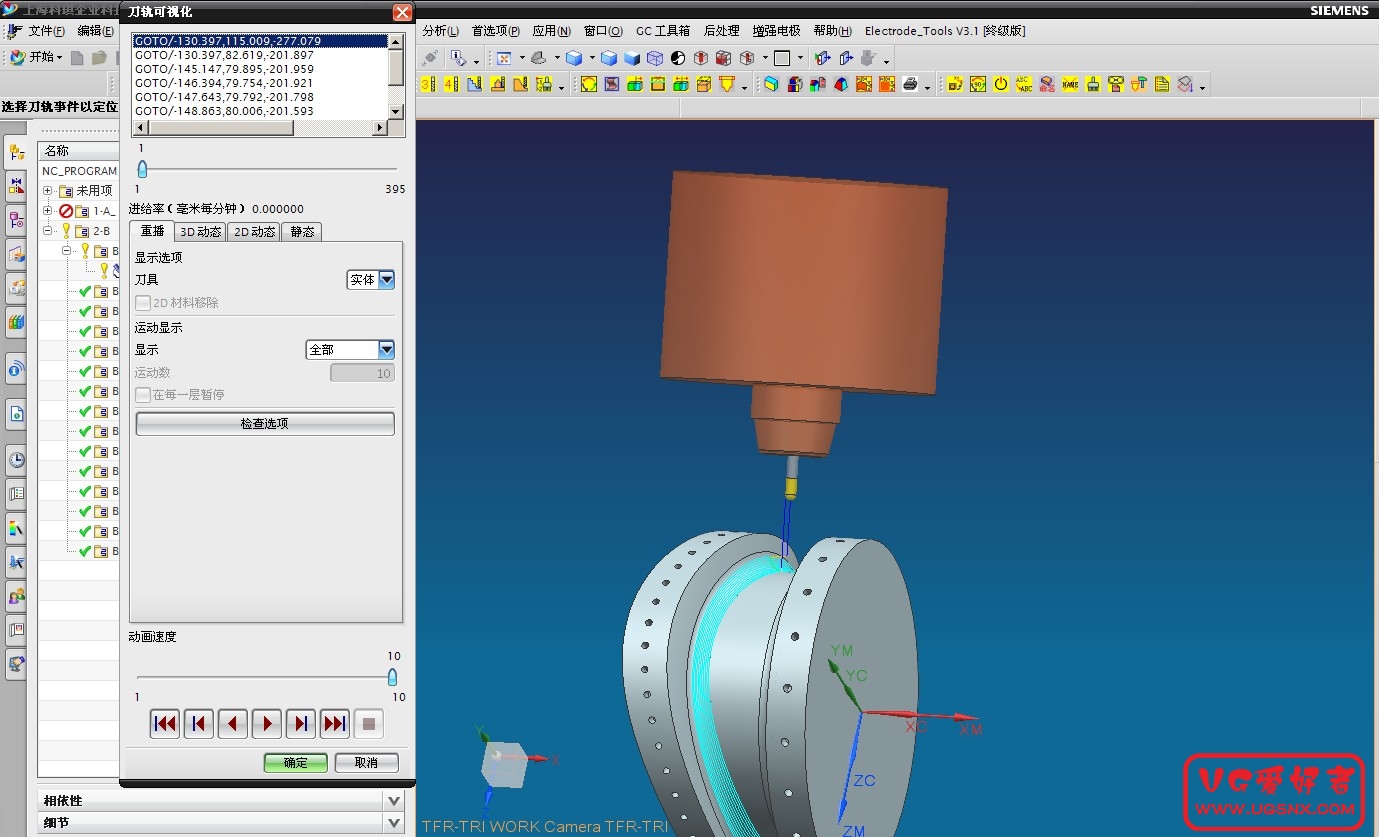This screenshot has height=837, width=1379.
Task: Toggle the 2D material removal checkbox
Action: click(x=143, y=303)
